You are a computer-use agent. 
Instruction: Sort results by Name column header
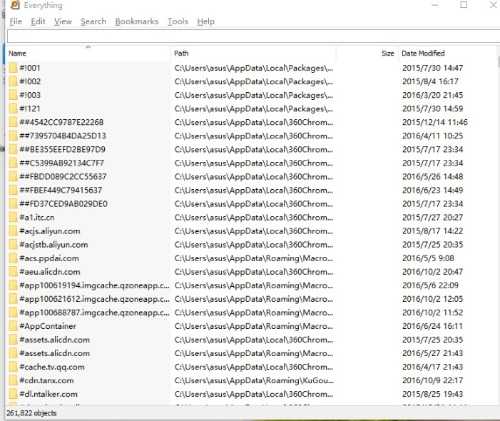[88, 53]
